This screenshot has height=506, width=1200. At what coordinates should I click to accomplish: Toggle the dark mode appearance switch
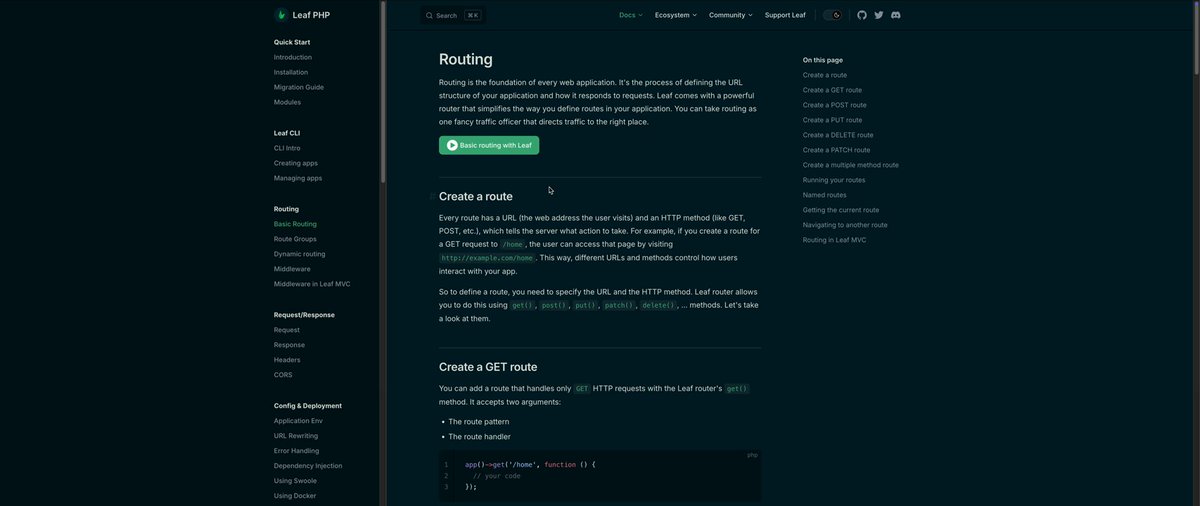point(832,15)
